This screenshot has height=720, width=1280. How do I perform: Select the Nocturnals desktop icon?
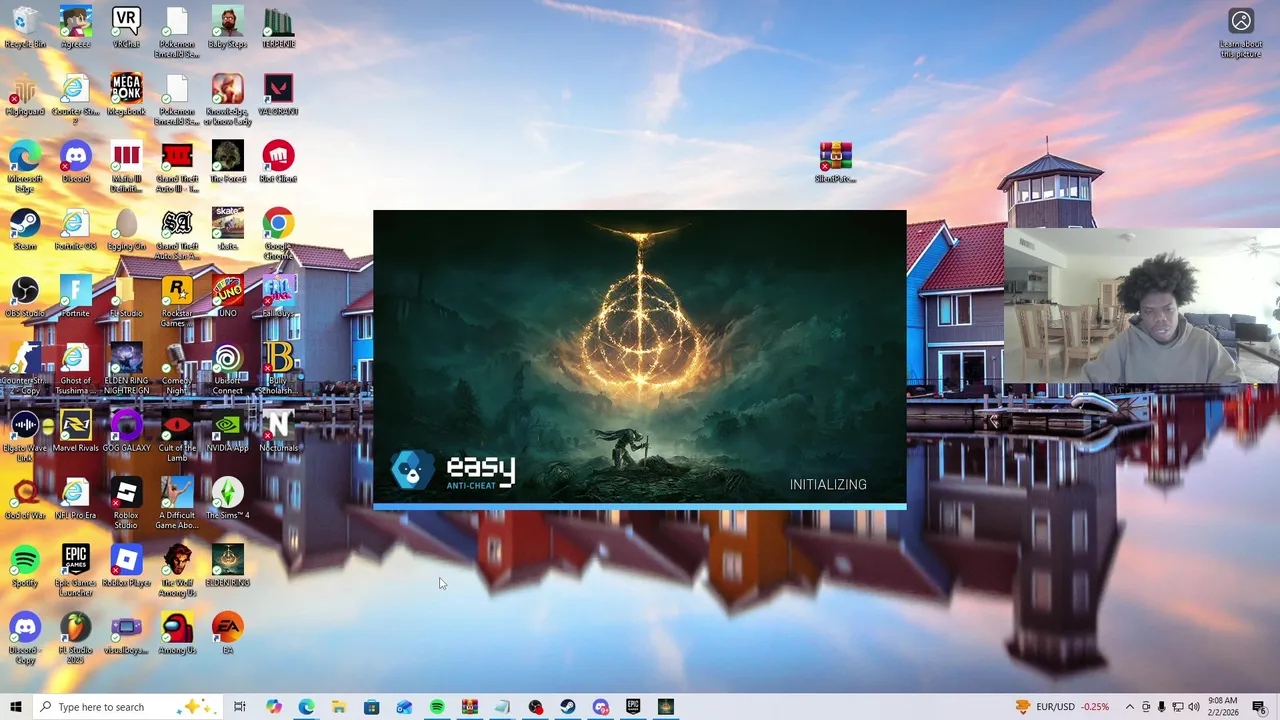278,431
